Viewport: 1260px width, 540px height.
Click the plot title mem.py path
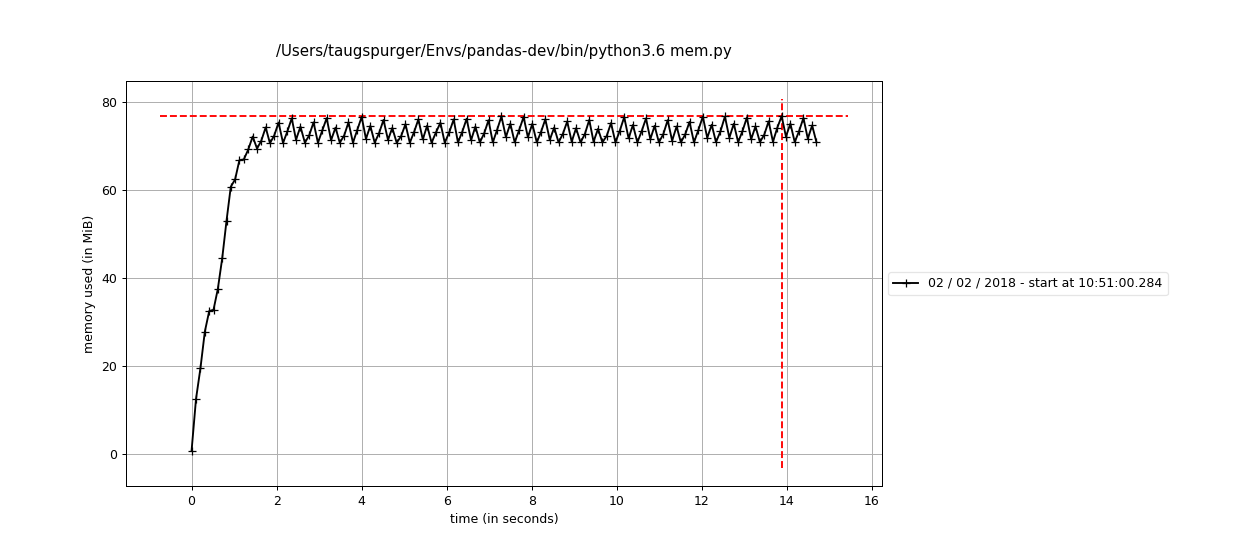coord(503,51)
